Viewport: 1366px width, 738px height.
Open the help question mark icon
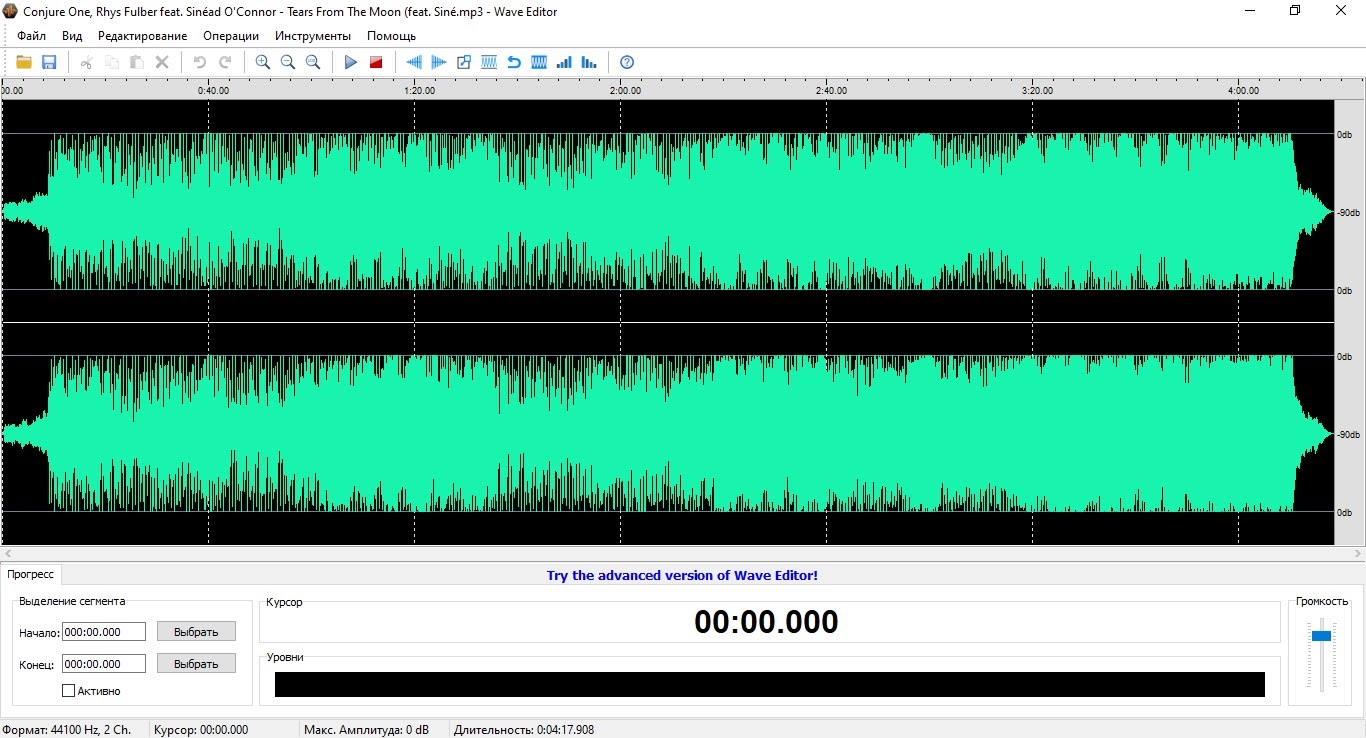click(x=627, y=62)
